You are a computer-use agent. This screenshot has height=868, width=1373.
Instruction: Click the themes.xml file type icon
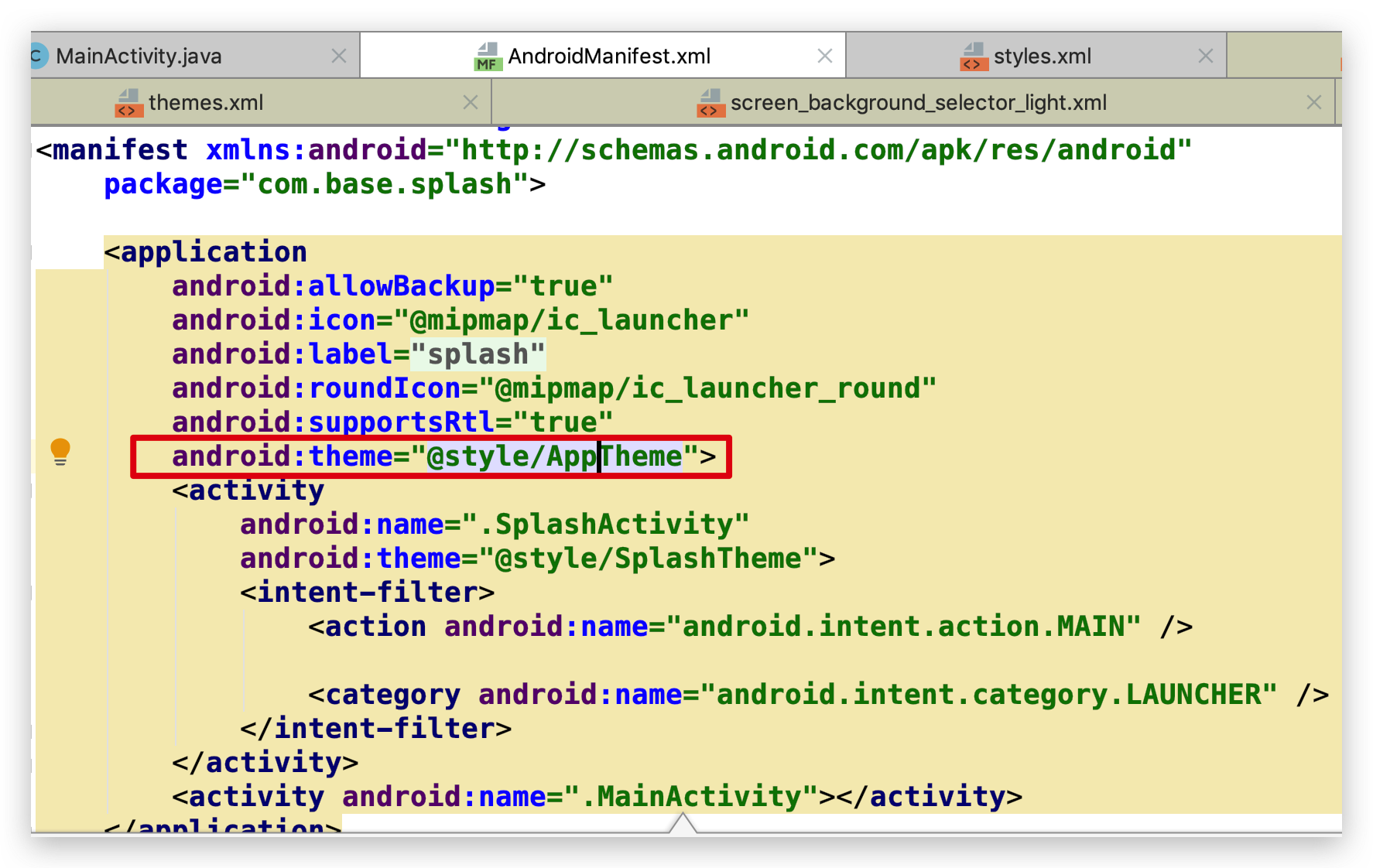coord(129,103)
